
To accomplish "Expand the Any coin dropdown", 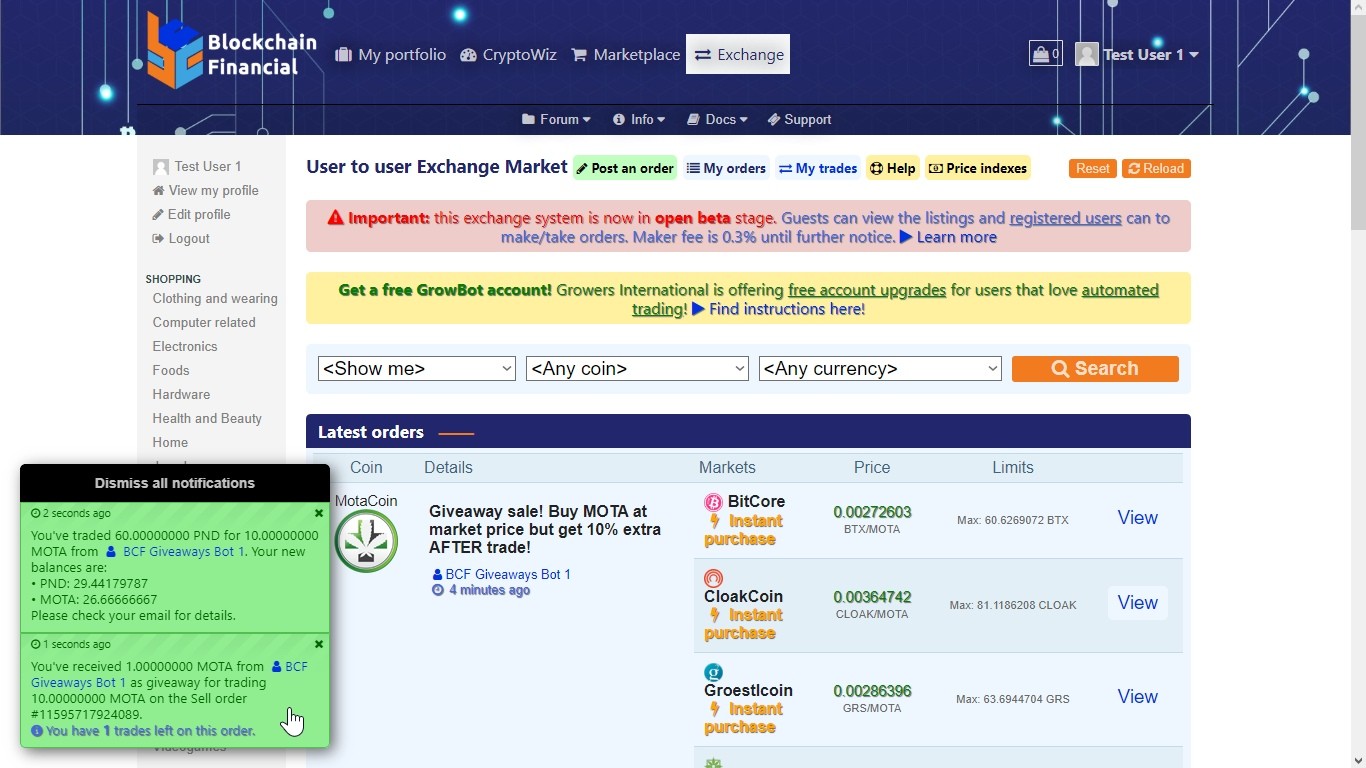I will 637,369.
